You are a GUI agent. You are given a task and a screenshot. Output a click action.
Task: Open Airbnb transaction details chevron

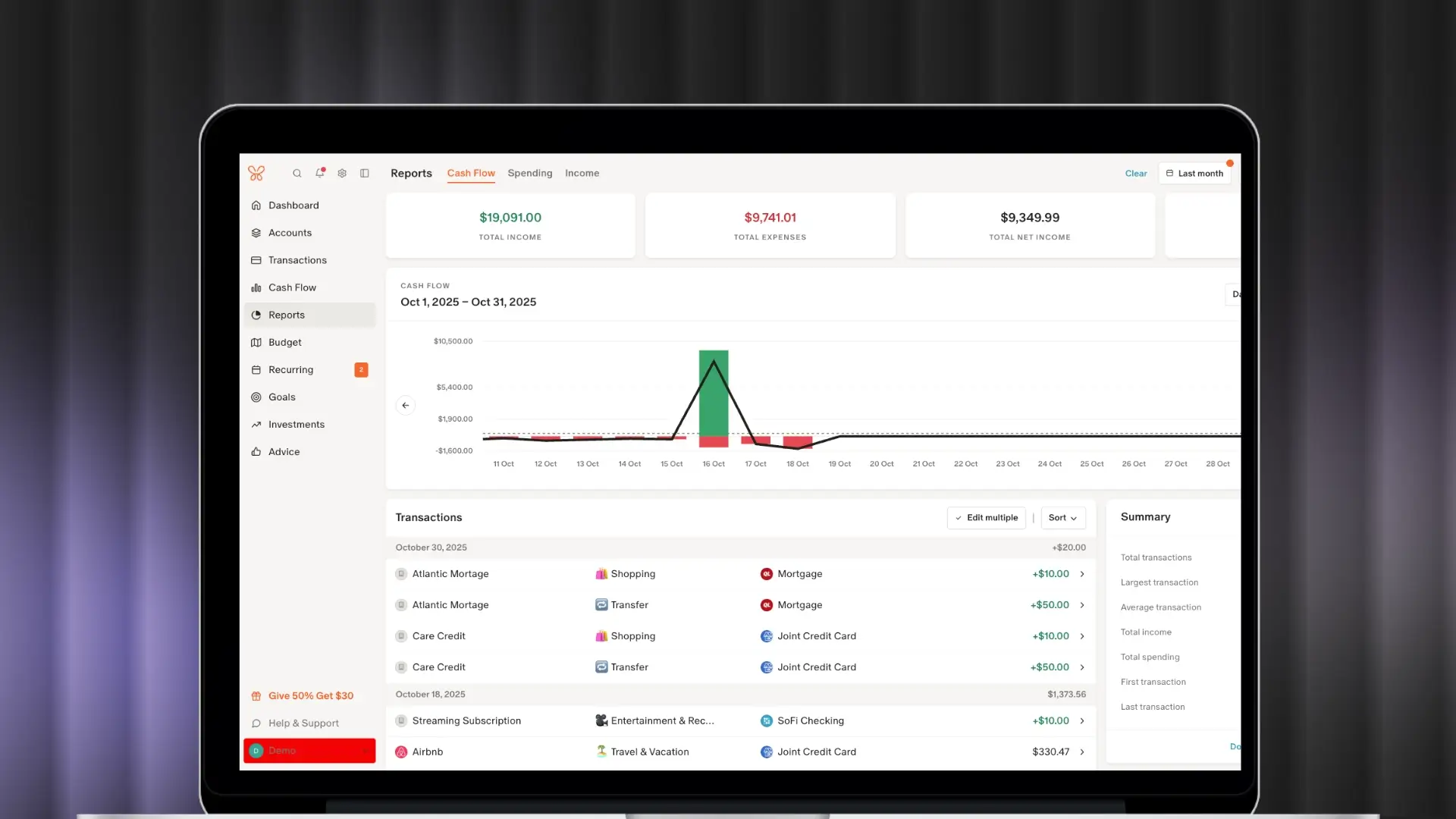1082,752
